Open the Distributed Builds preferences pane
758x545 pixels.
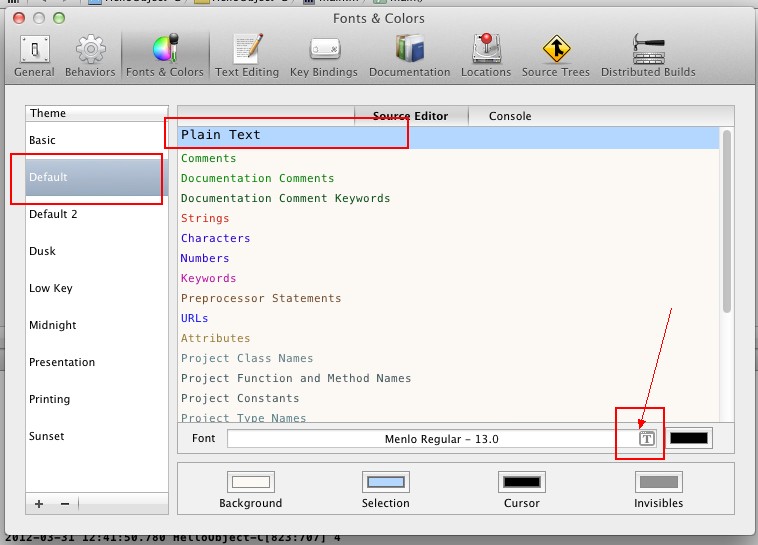pos(648,56)
